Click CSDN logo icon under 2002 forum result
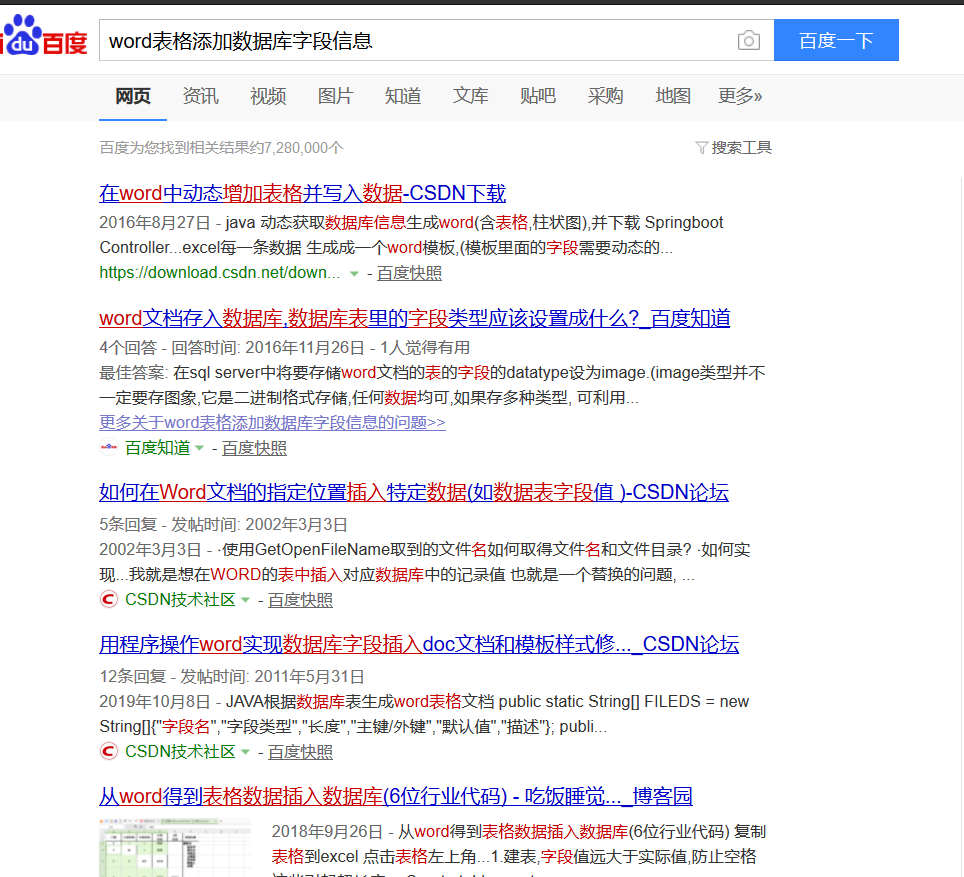 (109, 599)
